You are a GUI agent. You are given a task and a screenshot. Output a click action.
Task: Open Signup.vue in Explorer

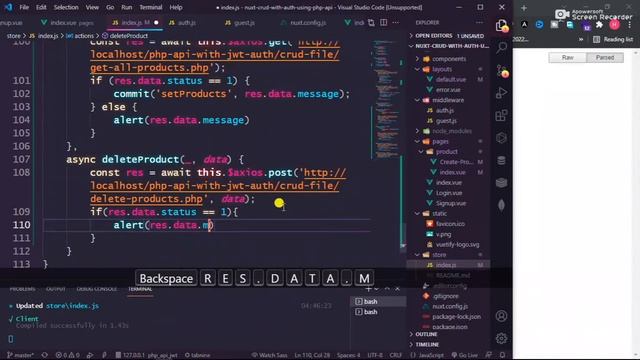[x=451, y=203]
